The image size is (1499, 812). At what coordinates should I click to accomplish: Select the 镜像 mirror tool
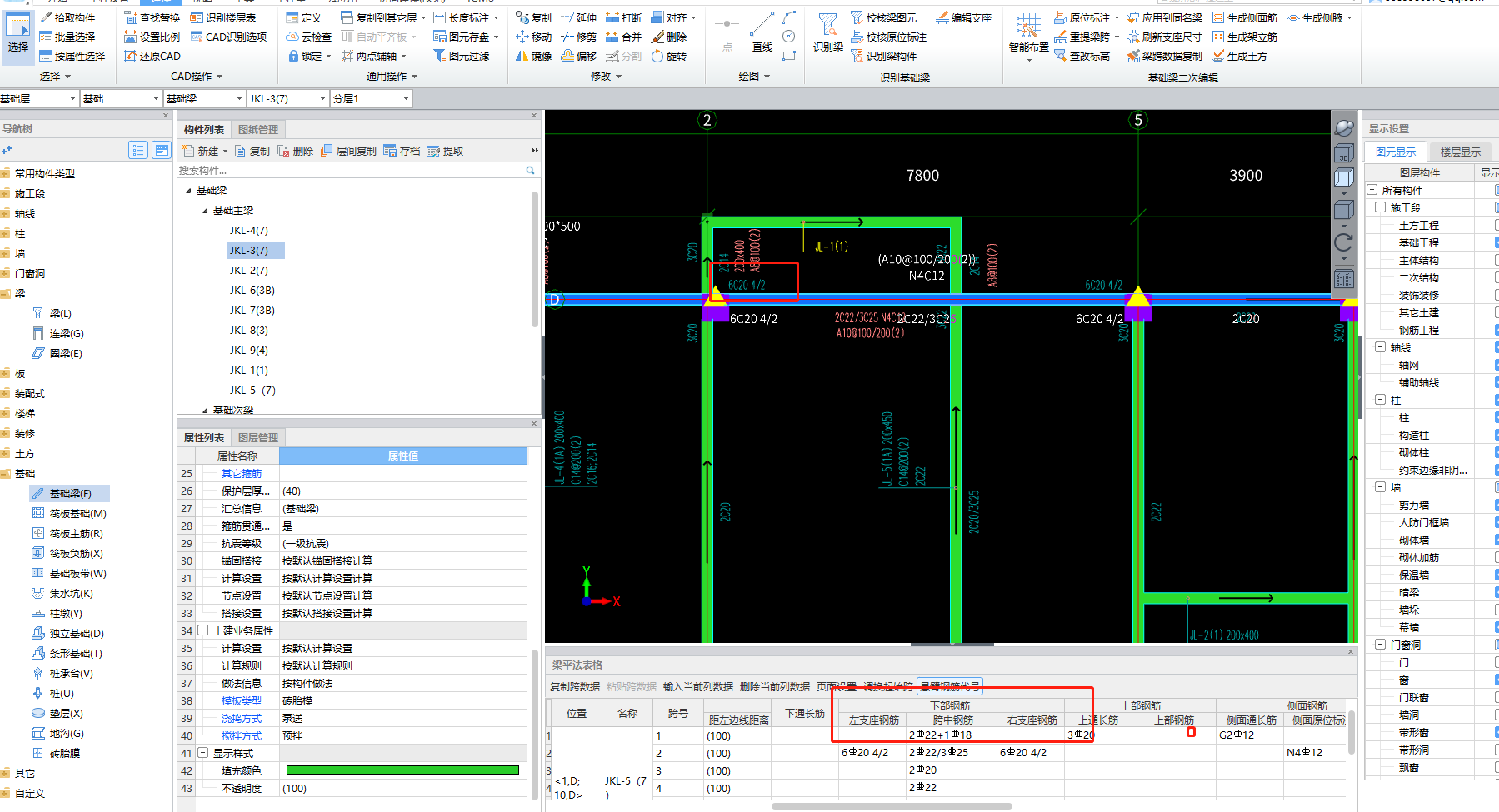point(533,56)
